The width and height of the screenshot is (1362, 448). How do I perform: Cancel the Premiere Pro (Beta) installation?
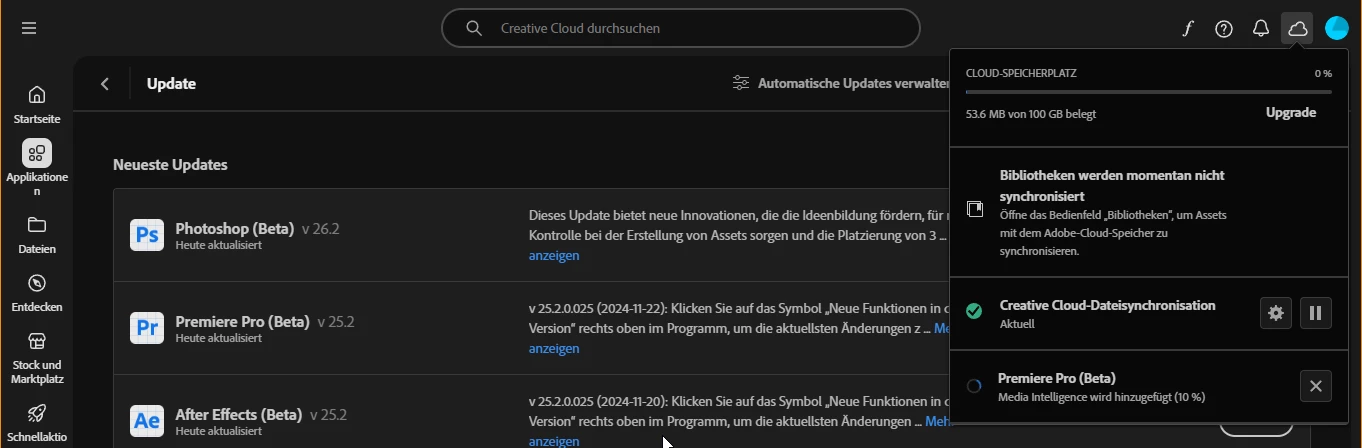pos(1315,386)
